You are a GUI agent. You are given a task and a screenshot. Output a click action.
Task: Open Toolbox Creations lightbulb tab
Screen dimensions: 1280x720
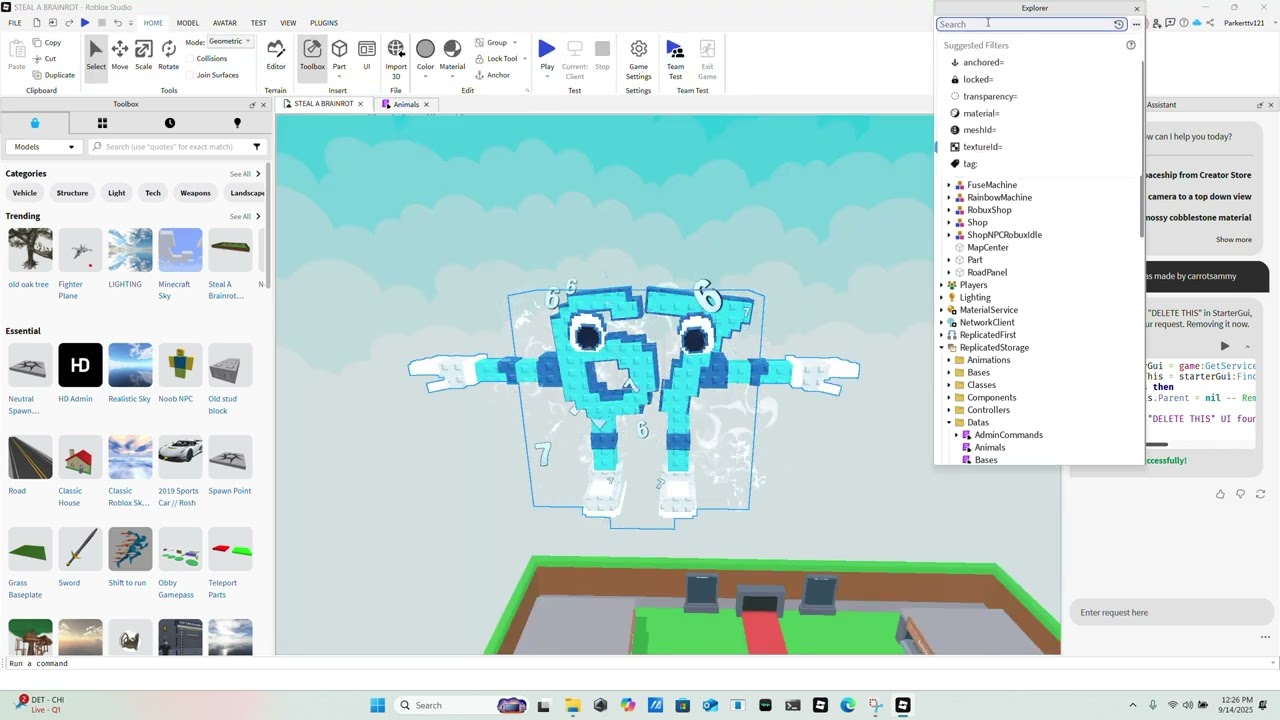[237, 123]
